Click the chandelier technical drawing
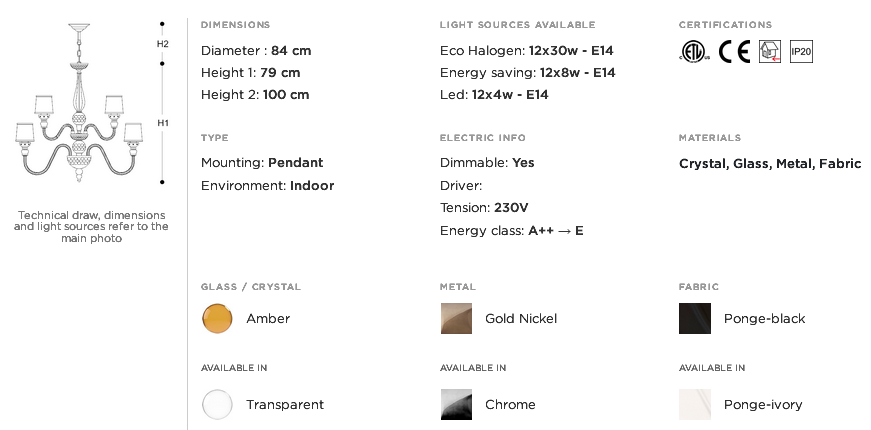This screenshot has width=871, height=430. pyautogui.click(x=79, y=103)
